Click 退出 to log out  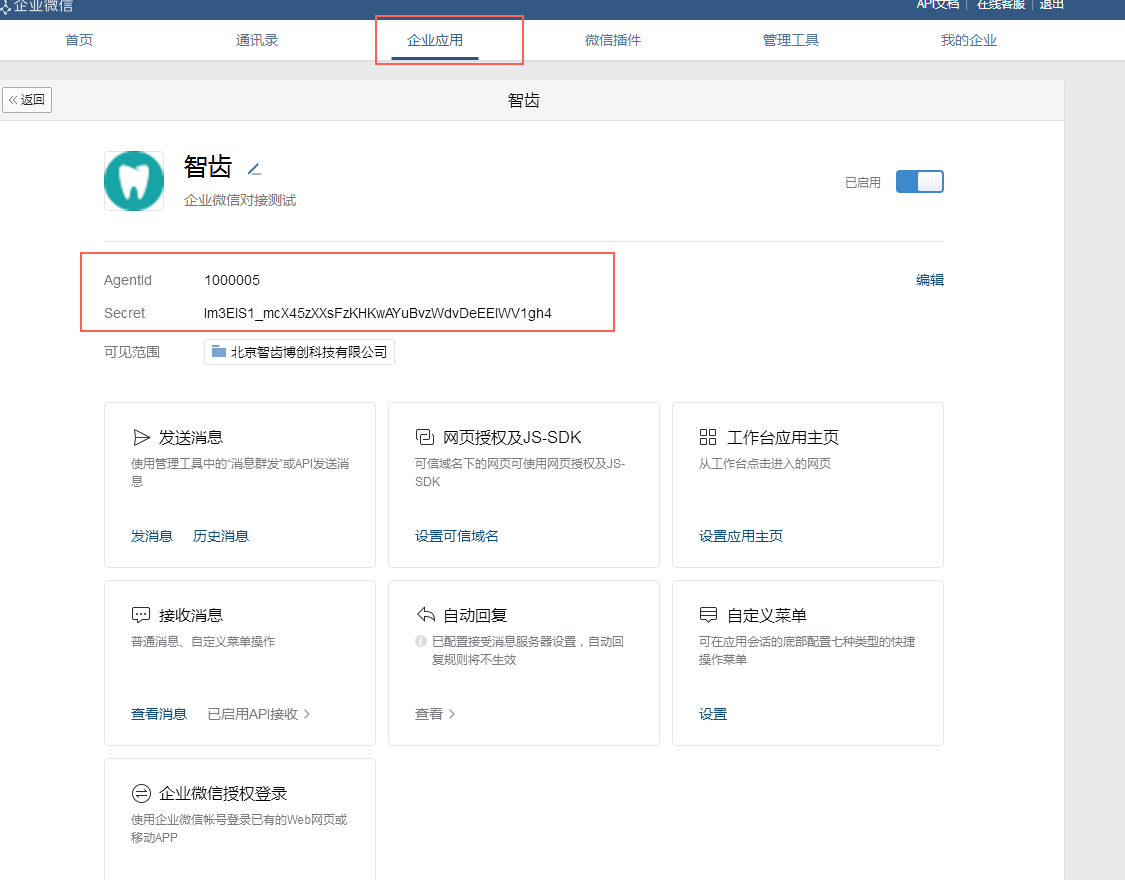click(1051, 4)
